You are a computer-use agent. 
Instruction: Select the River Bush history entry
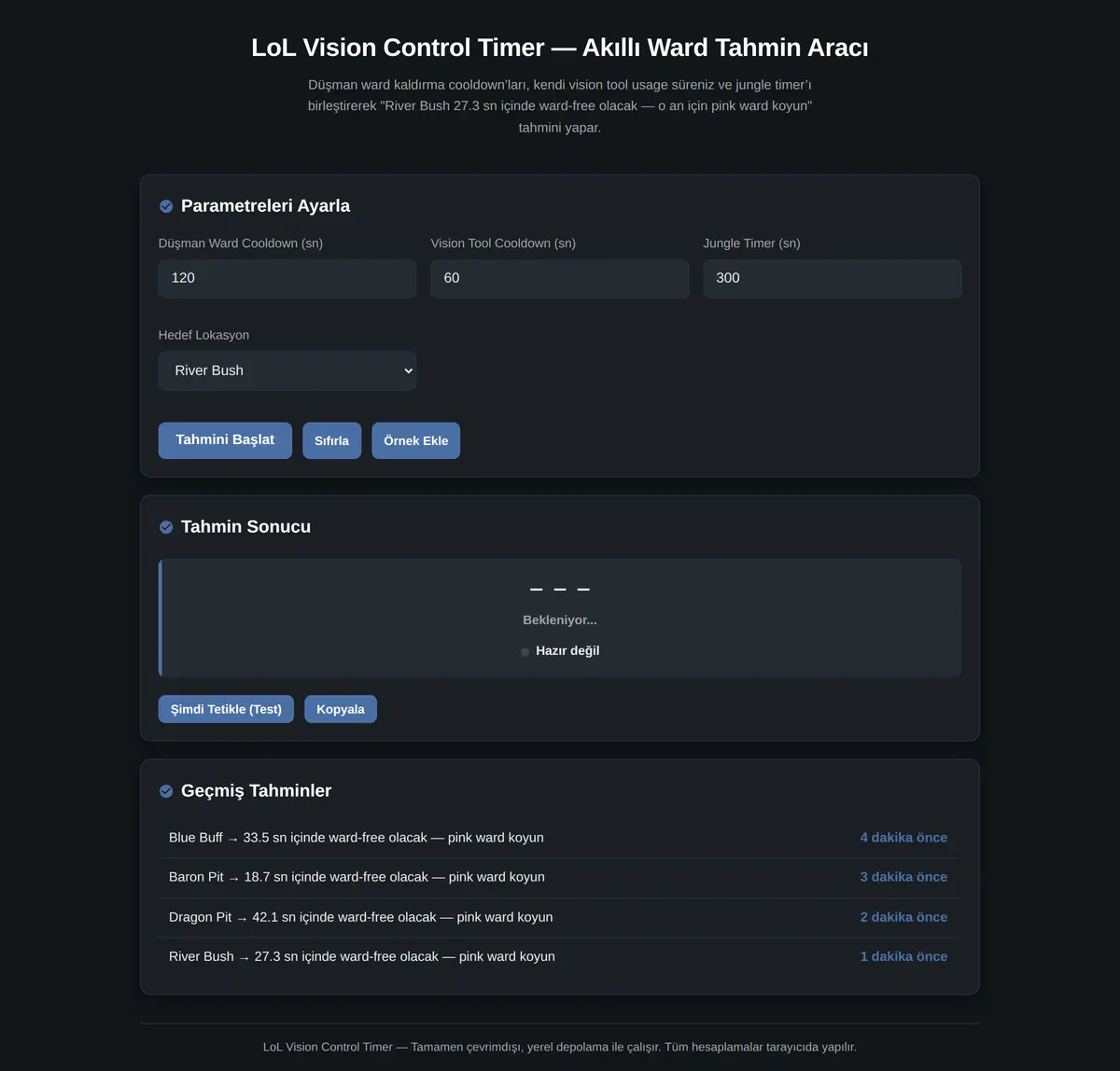558,956
